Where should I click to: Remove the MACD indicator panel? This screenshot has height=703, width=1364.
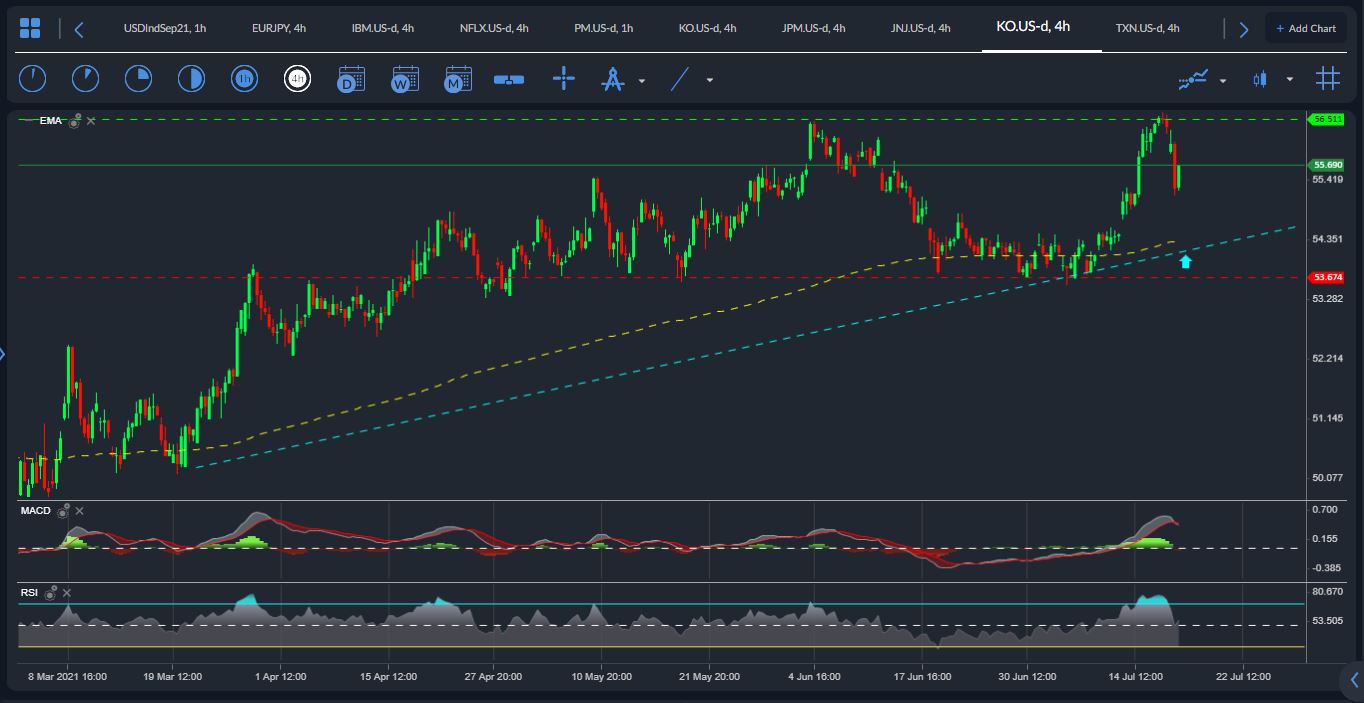pyautogui.click(x=80, y=511)
